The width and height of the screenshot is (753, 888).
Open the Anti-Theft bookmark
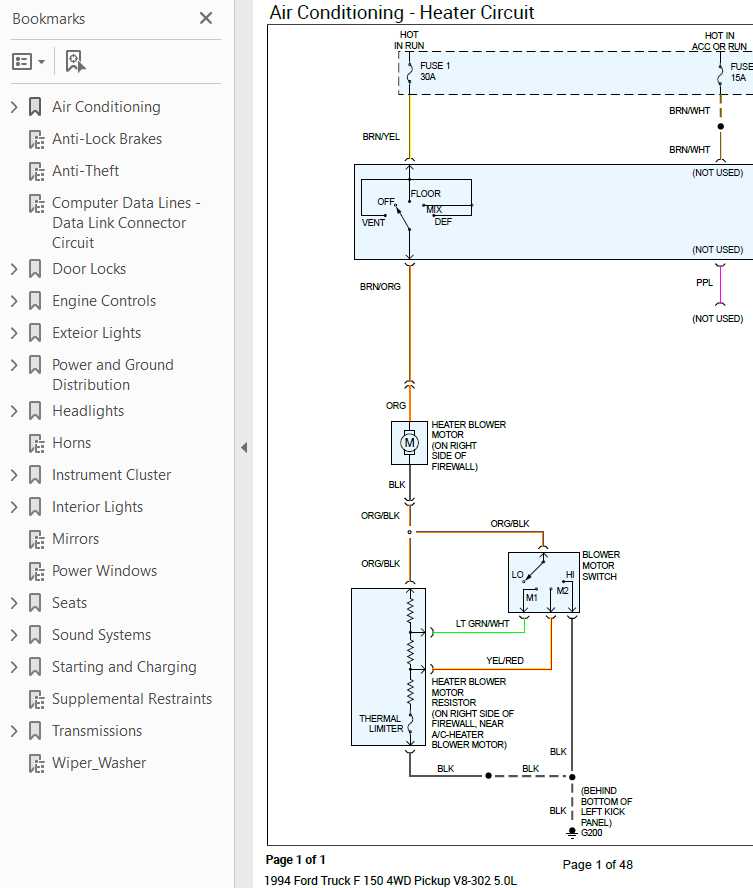click(x=85, y=170)
